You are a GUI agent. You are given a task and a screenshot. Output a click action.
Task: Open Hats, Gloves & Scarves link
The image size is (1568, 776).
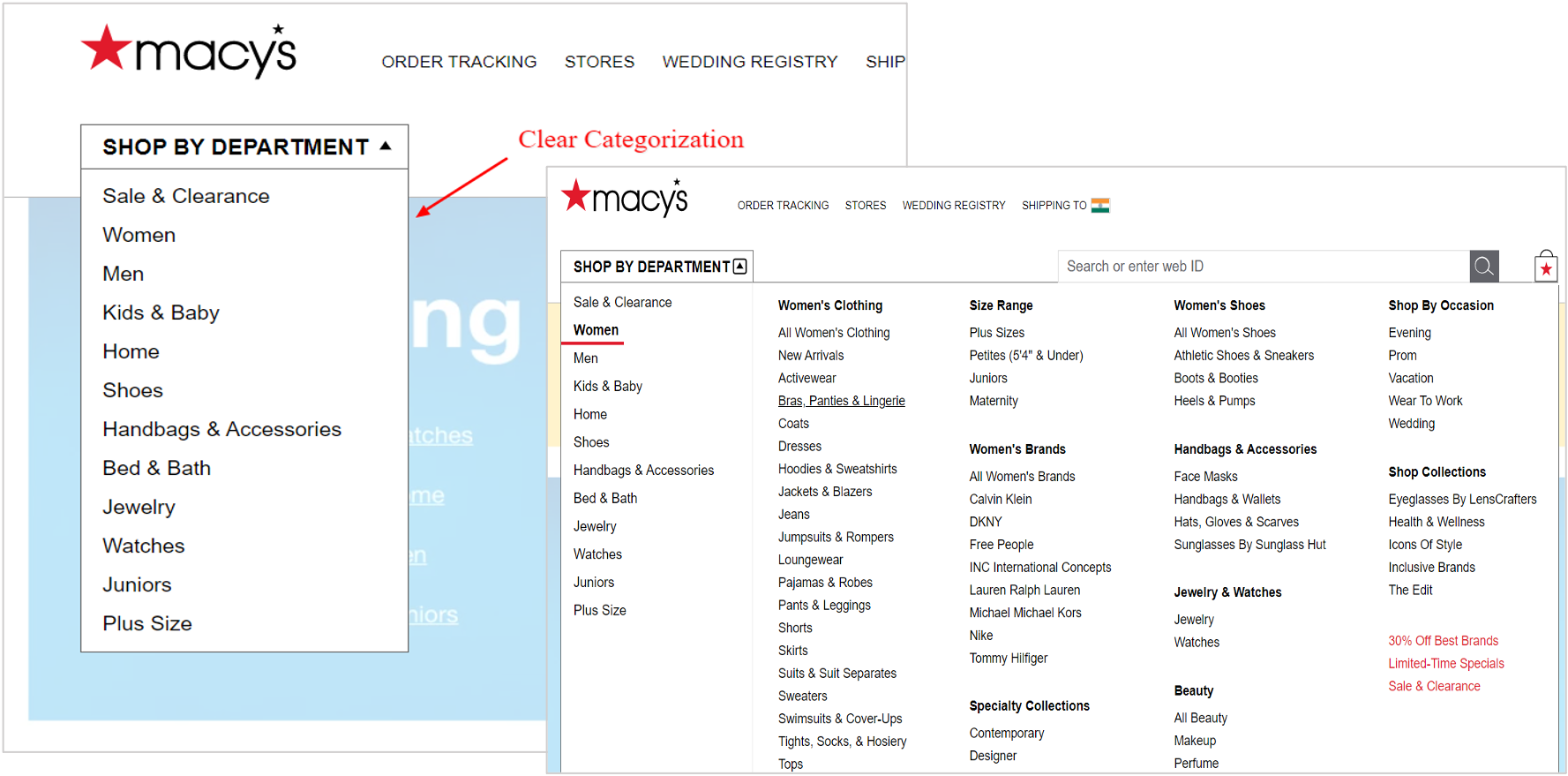point(1236,522)
